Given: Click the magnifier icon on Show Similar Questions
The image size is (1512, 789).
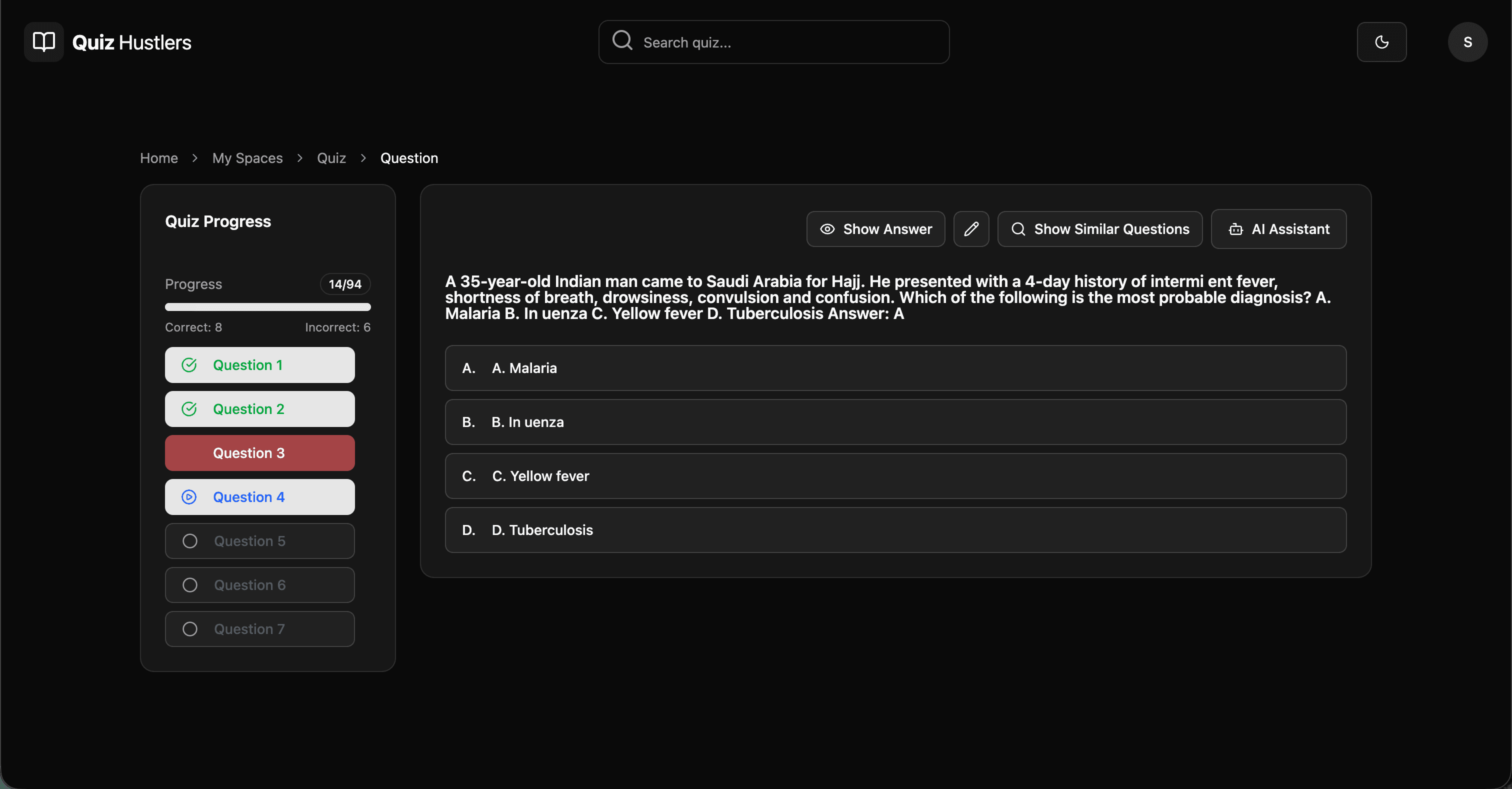Looking at the screenshot, I should (1018, 229).
